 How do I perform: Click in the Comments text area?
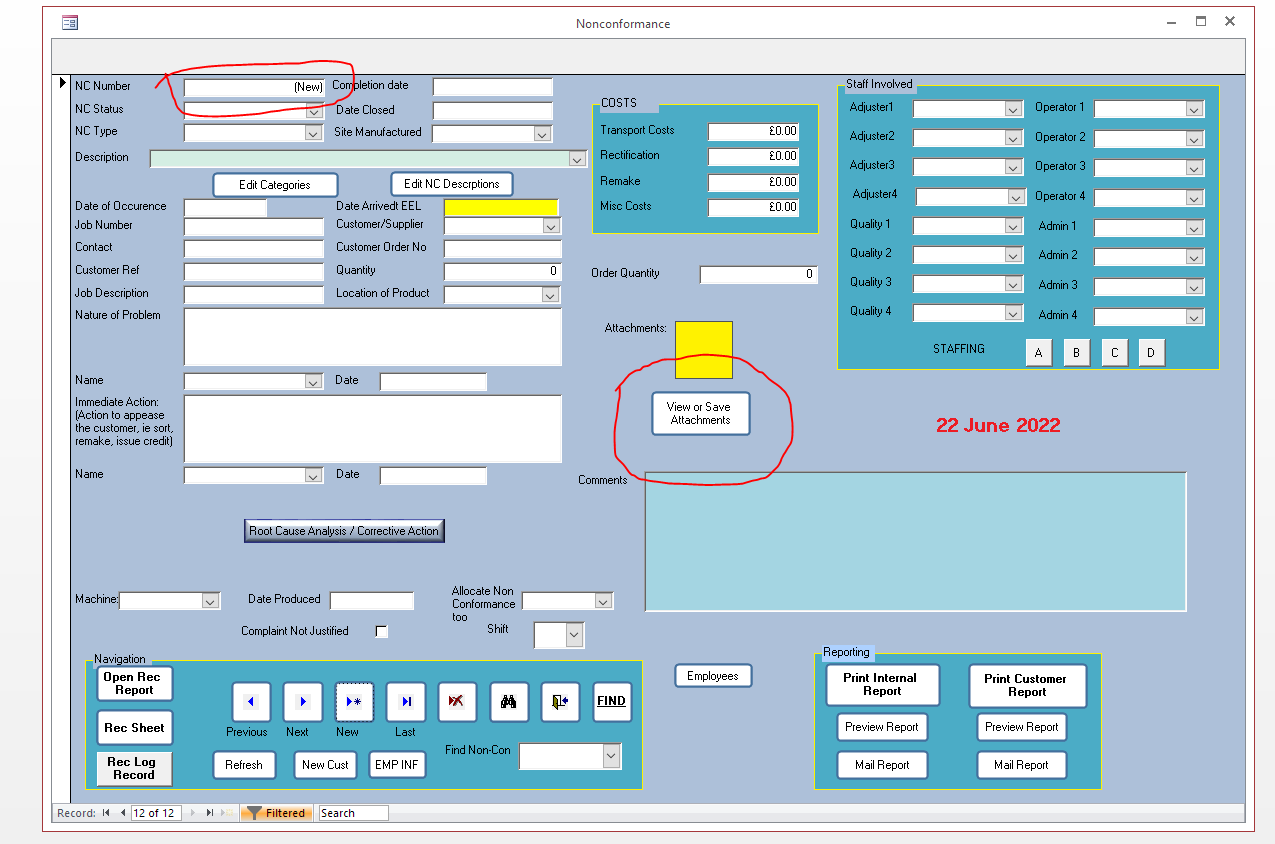coord(916,541)
